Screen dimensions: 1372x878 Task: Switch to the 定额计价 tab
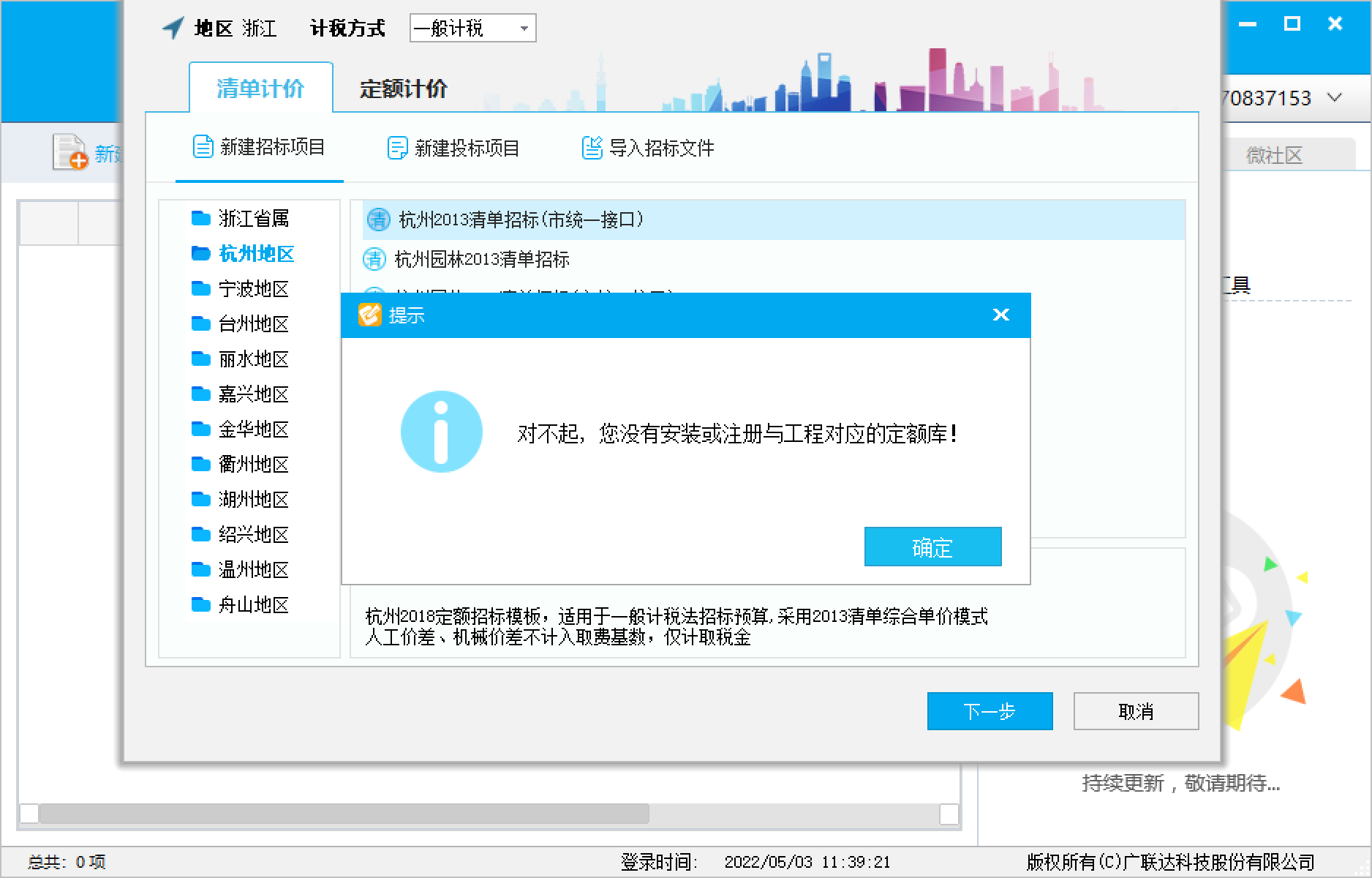coord(403,89)
